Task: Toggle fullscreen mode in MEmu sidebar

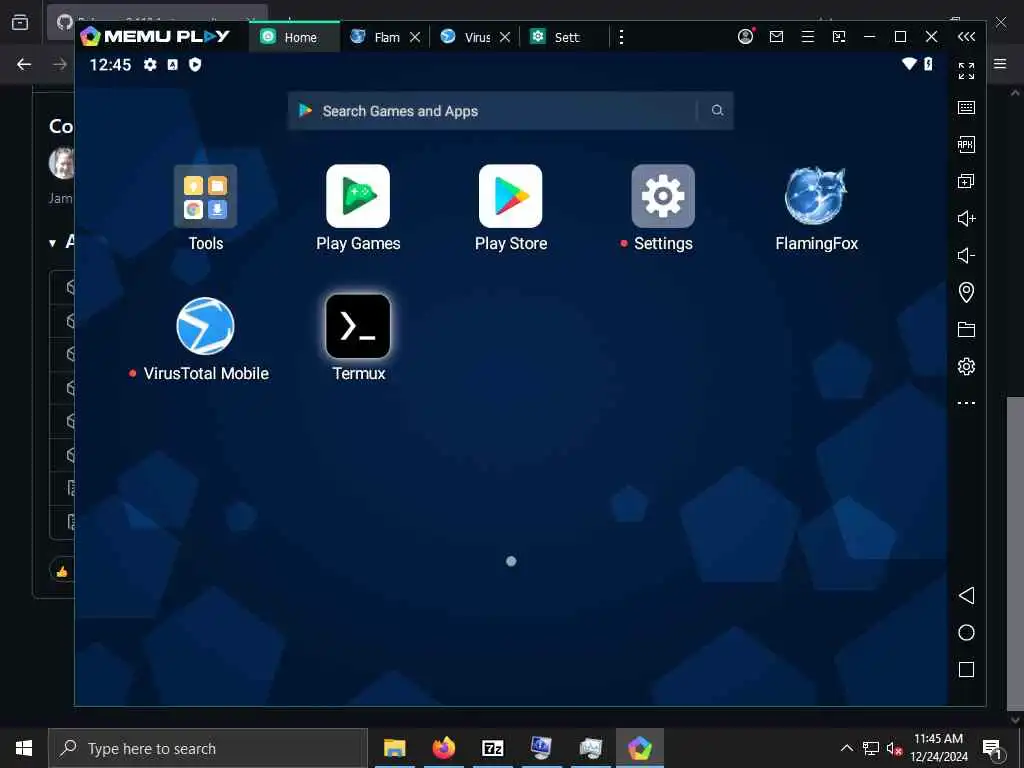Action: click(x=967, y=71)
